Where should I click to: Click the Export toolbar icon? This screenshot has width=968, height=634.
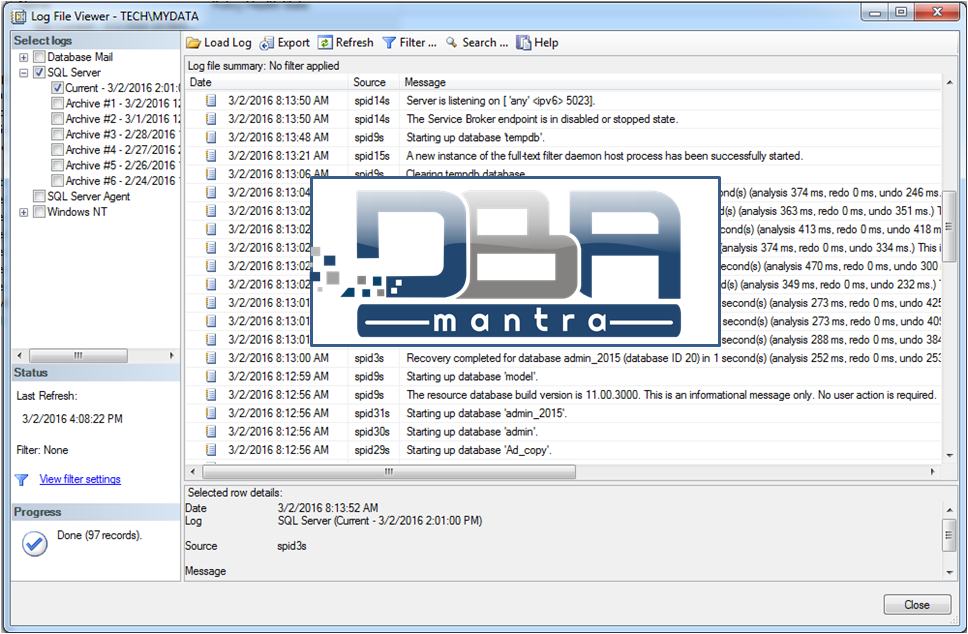[267, 43]
